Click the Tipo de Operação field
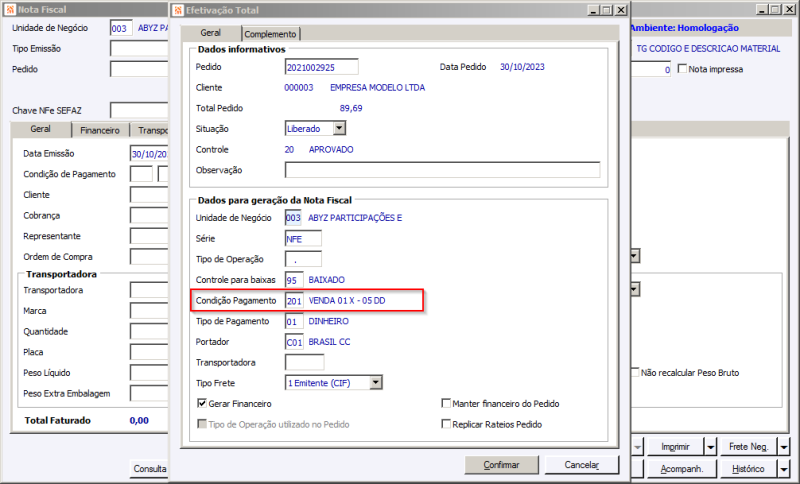Screen dimensions: 800x484 (303, 259)
